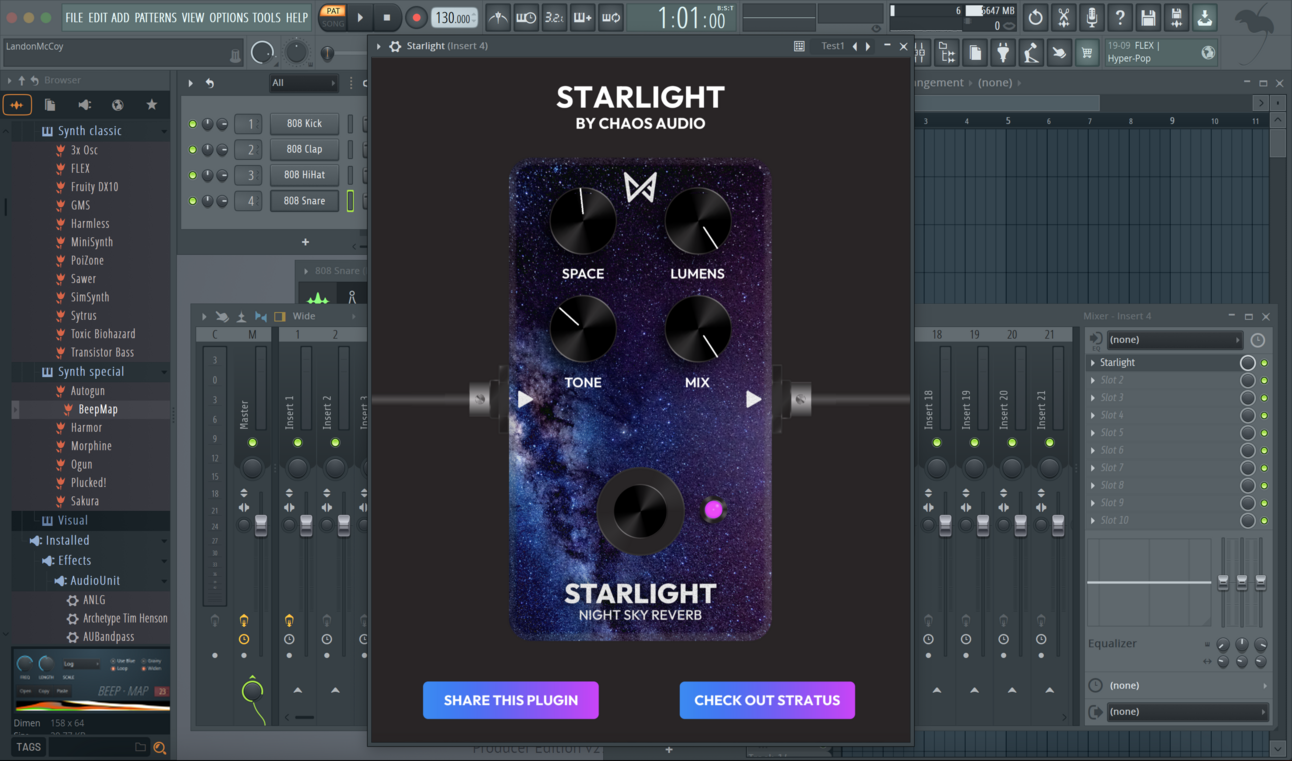Adjust the LUMENS knob on the pedal

click(698, 221)
